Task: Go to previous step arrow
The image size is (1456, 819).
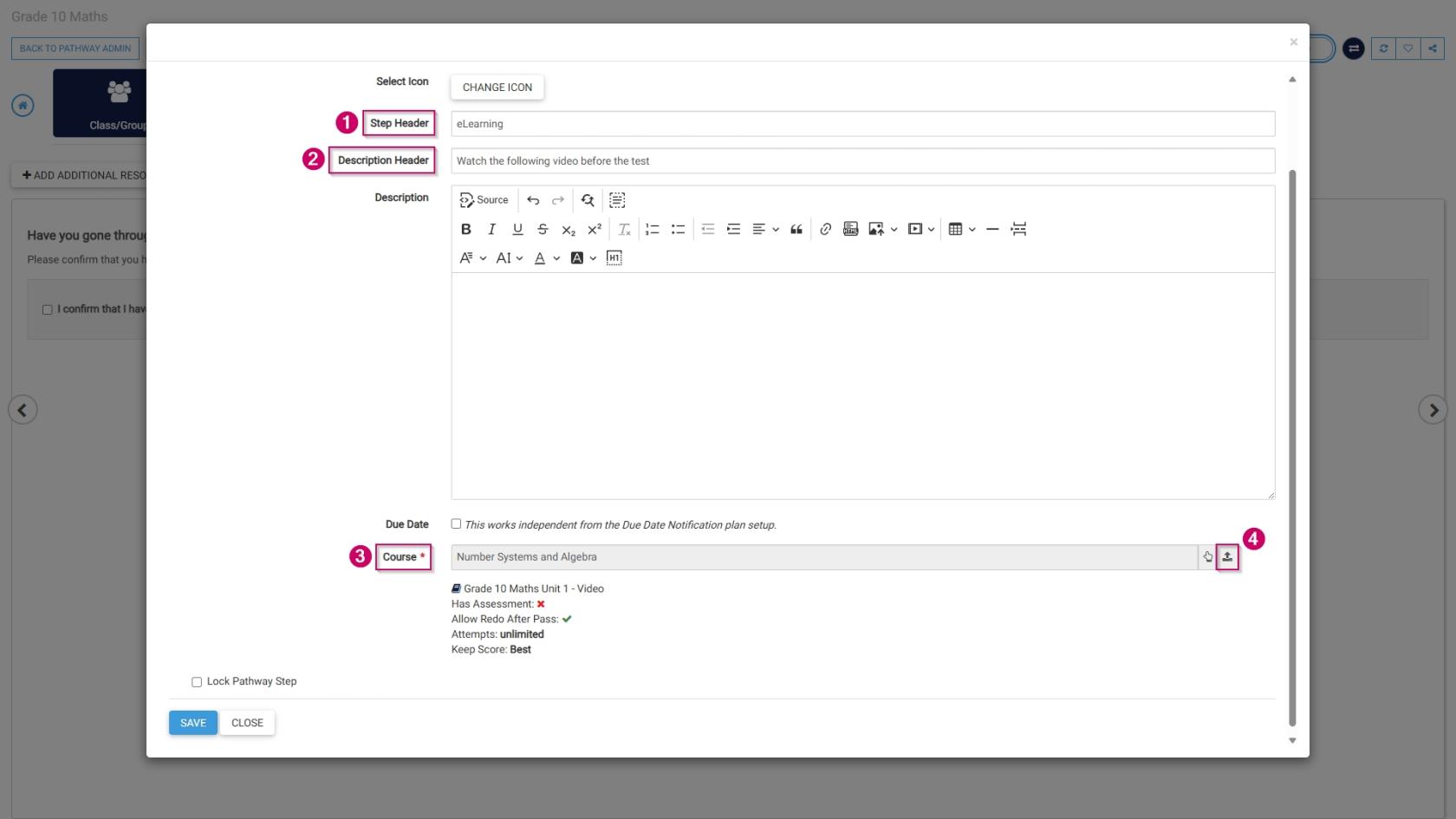Action: (23, 410)
